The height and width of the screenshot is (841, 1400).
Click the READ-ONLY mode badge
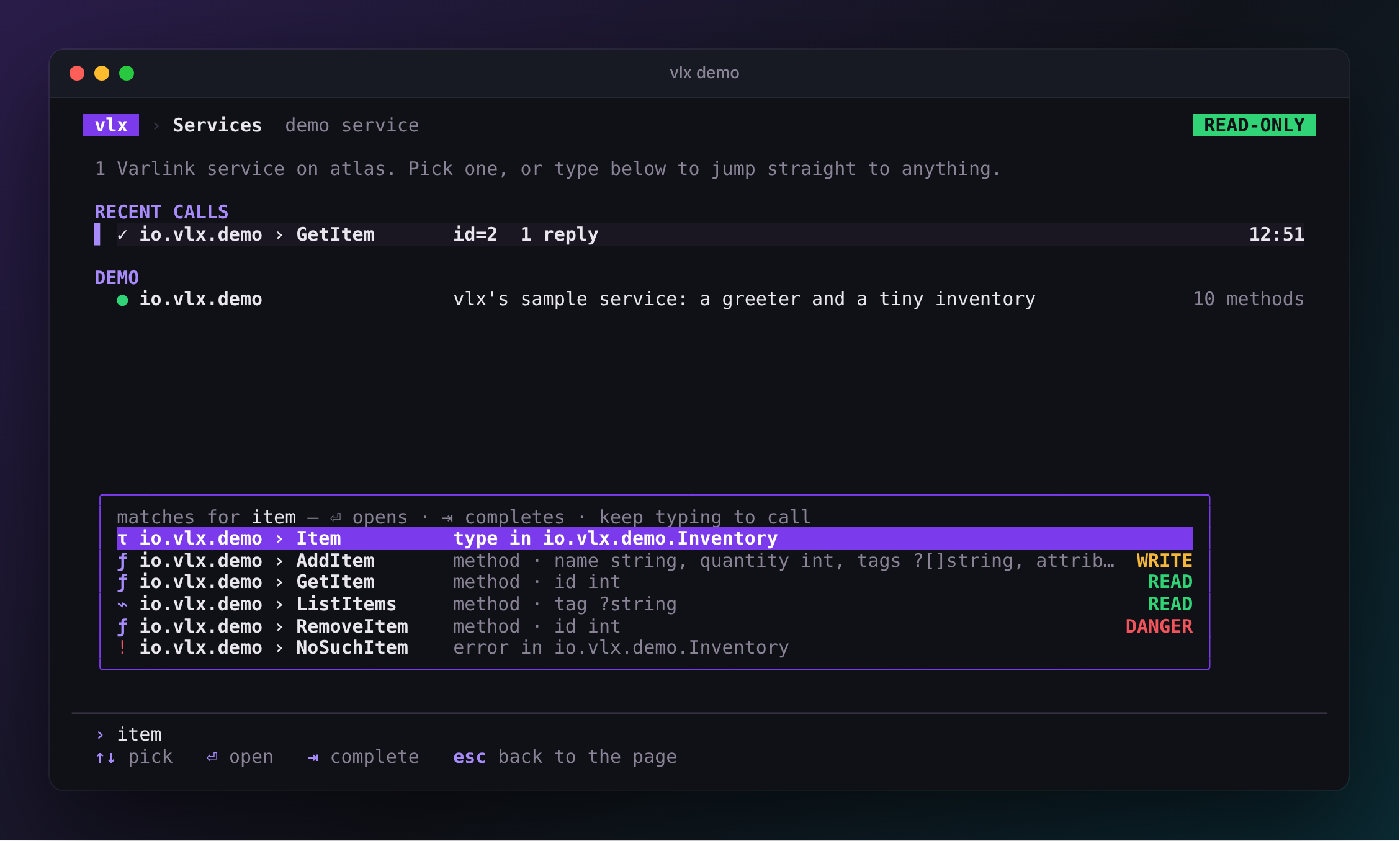pyautogui.click(x=1254, y=125)
